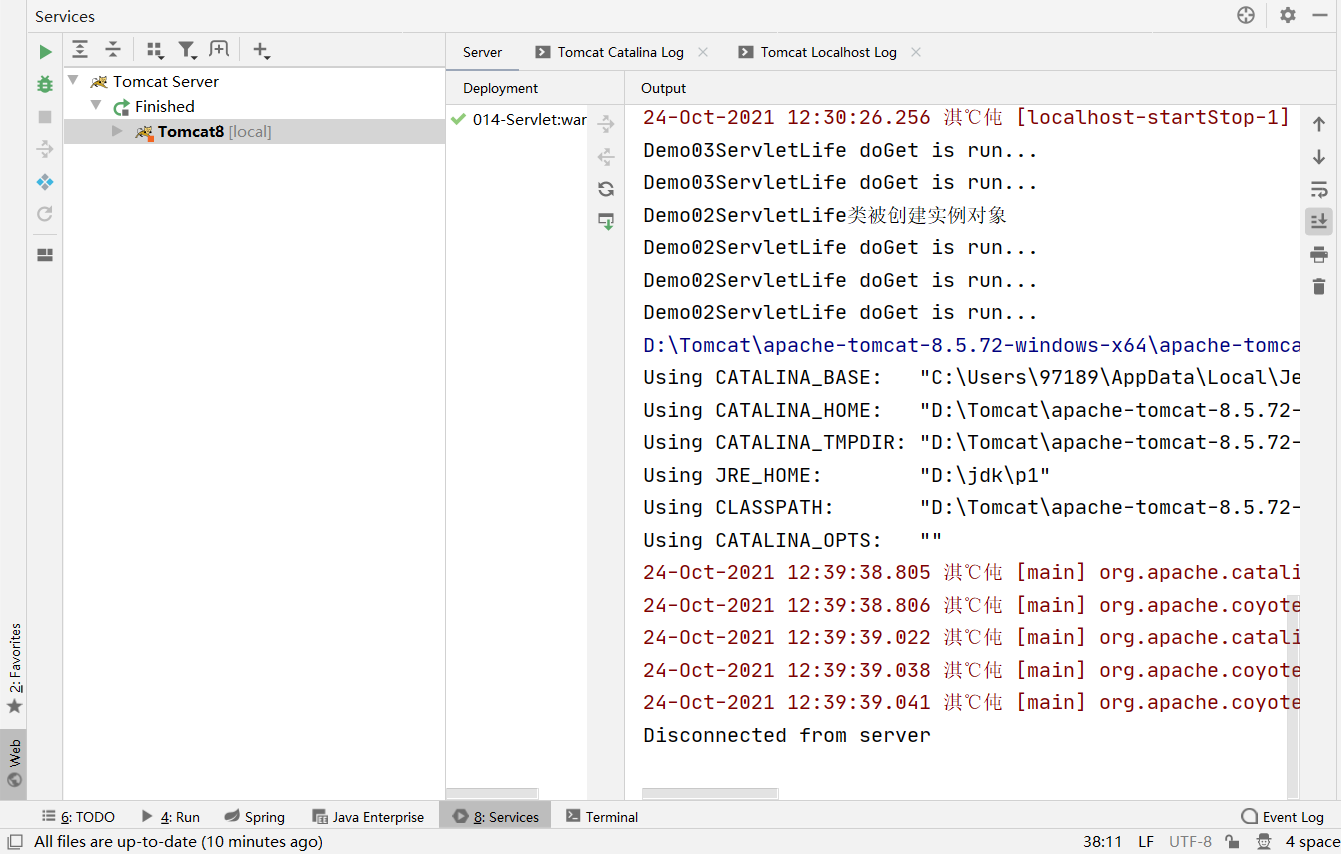Click the inspector icon in status bar
1341x854 pixels.
[1264, 842]
